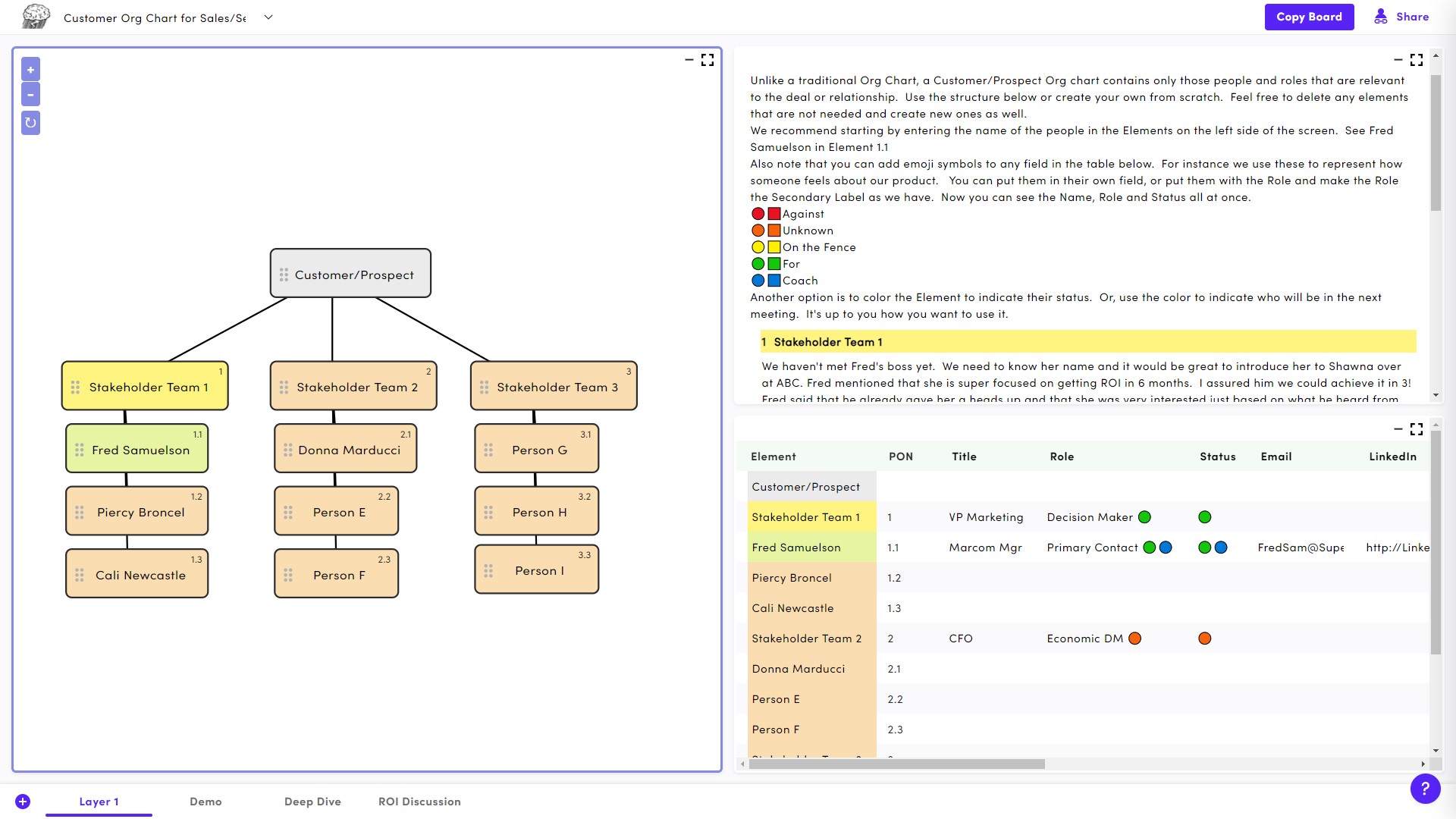This screenshot has width=1456, height=819.
Task: Click the drag handle on Fred Samuelson node
Action: (x=81, y=450)
